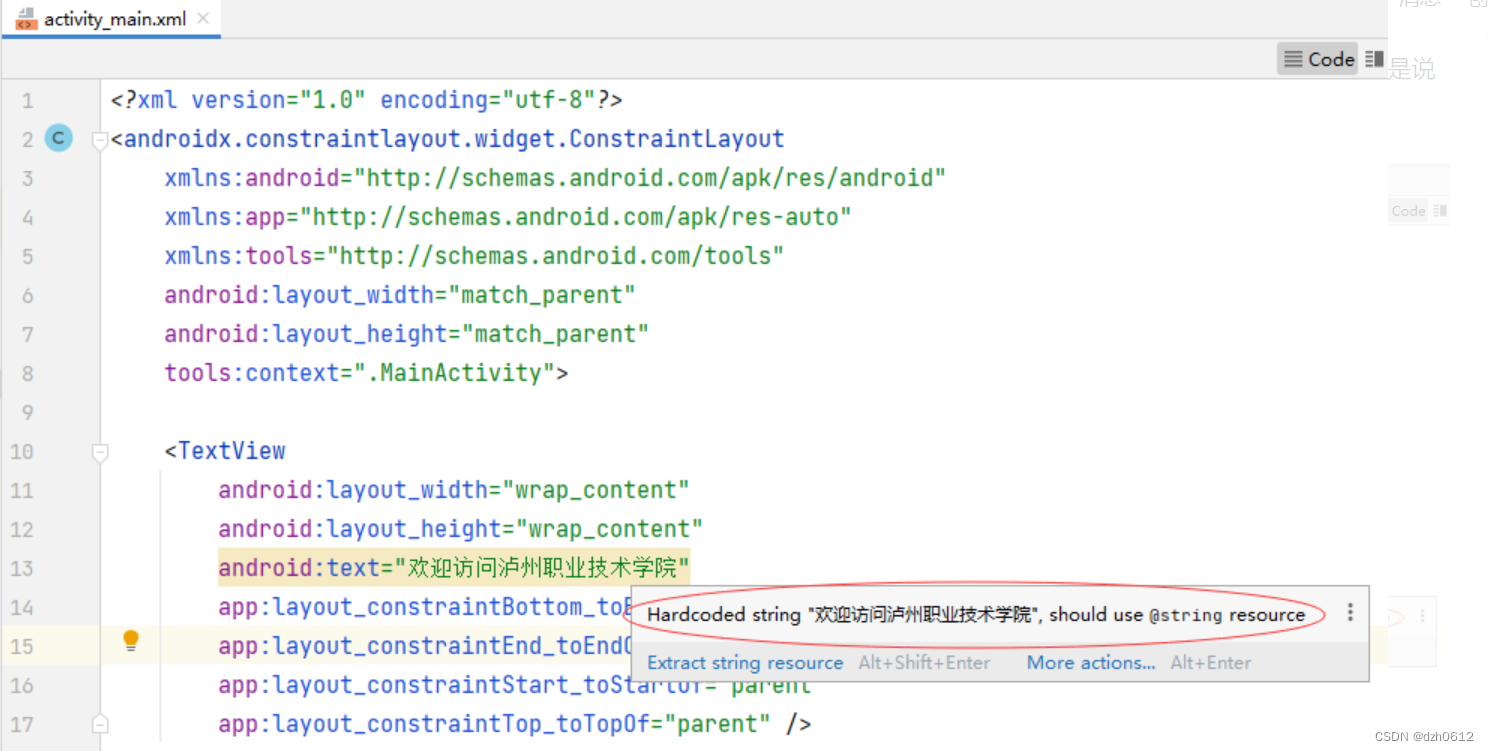1489x751 pixels.
Task: Click android:layout_height="wrap_content" line
Action: [x=461, y=529]
